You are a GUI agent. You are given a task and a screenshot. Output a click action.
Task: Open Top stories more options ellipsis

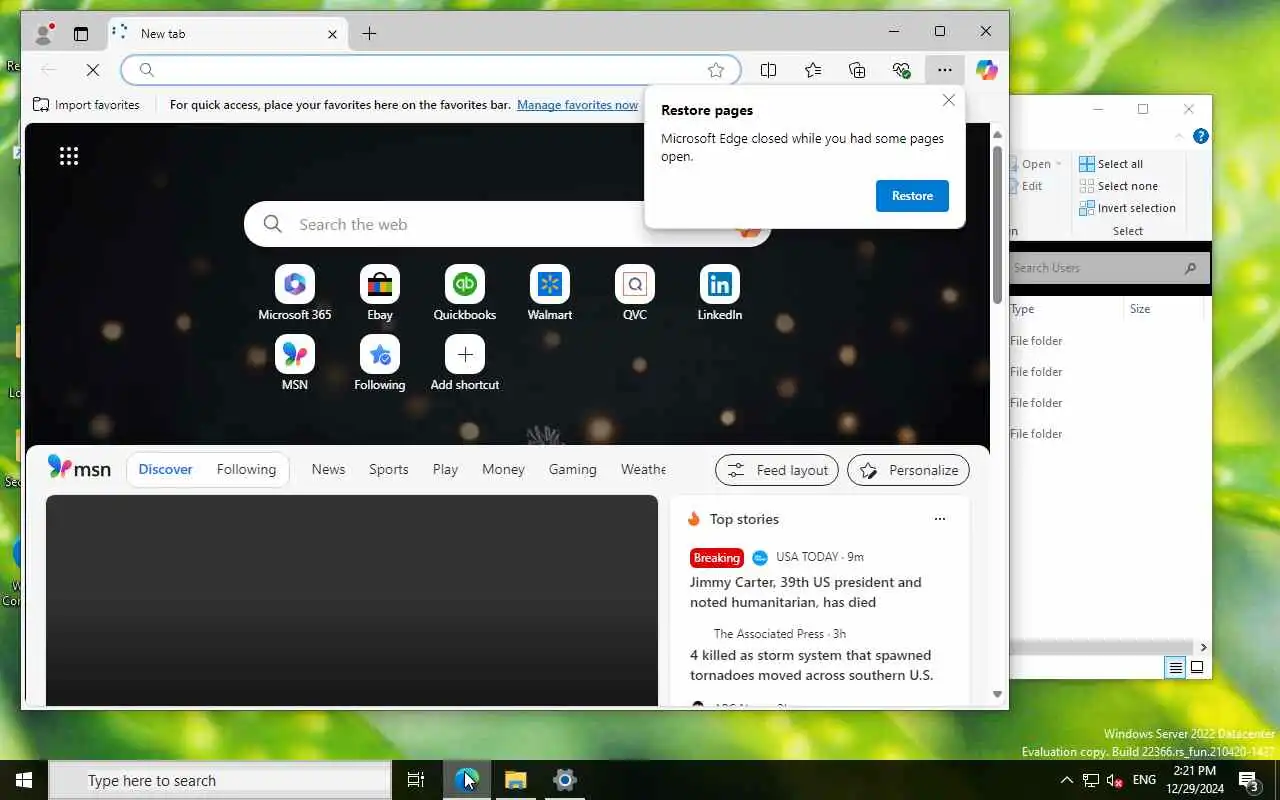[x=939, y=519]
